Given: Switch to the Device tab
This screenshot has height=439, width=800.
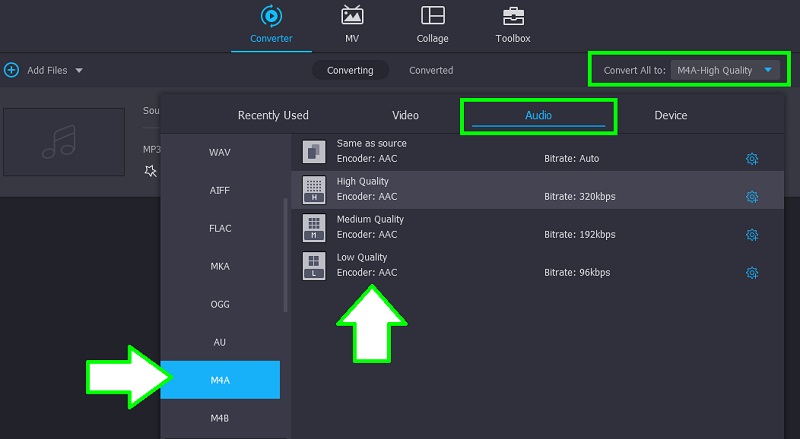Looking at the screenshot, I should pyautogui.click(x=670, y=115).
